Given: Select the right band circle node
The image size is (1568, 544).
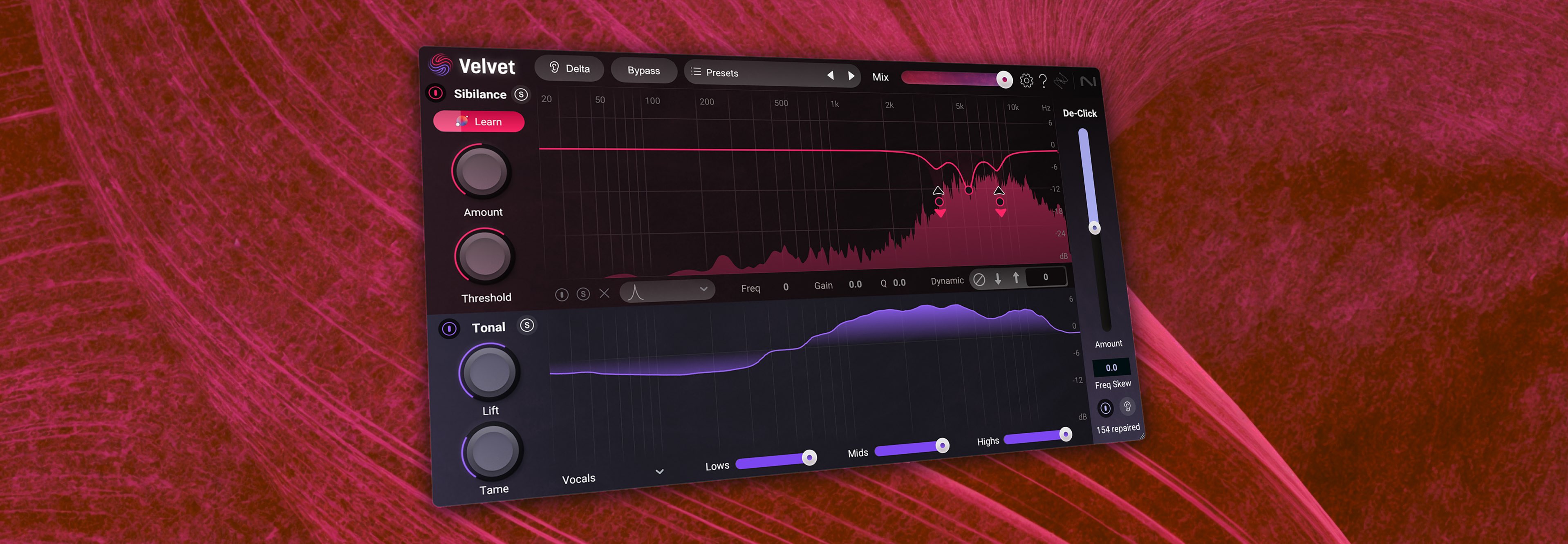Looking at the screenshot, I should 999,201.
